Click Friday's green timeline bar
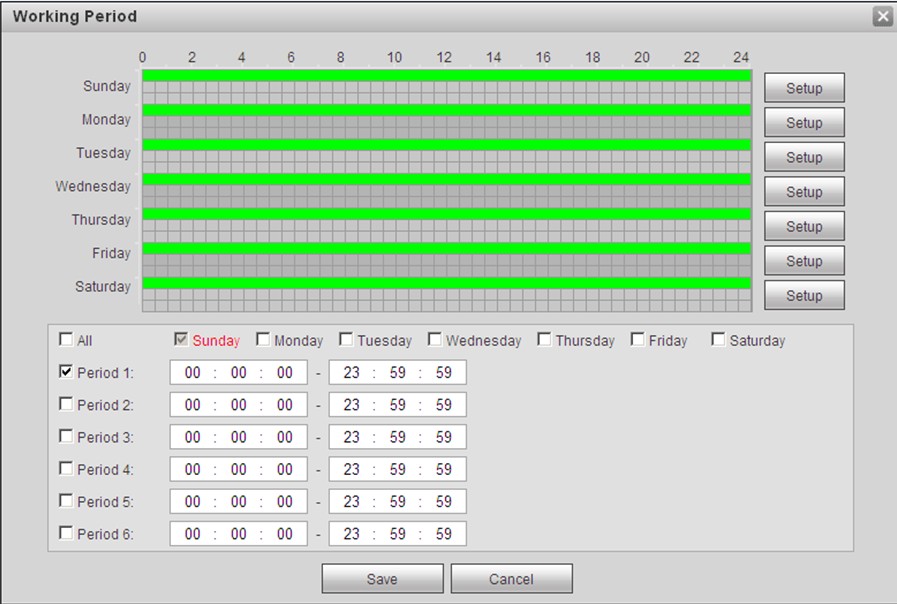Viewport: 897px width, 604px height. pos(447,248)
